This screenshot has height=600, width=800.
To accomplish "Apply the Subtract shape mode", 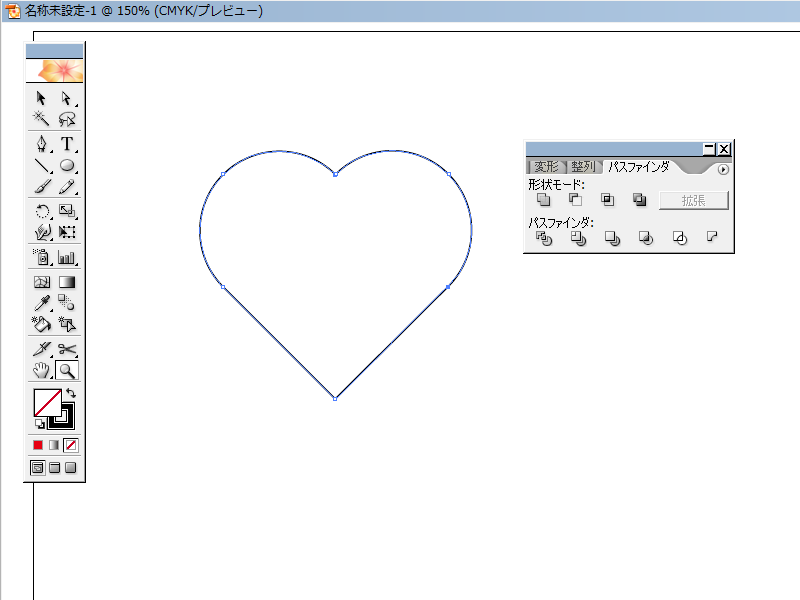I will pos(573,199).
